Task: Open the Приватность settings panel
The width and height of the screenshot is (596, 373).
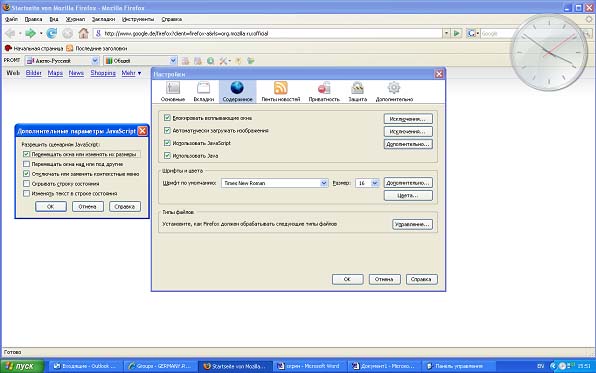Action: click(324, 92)
